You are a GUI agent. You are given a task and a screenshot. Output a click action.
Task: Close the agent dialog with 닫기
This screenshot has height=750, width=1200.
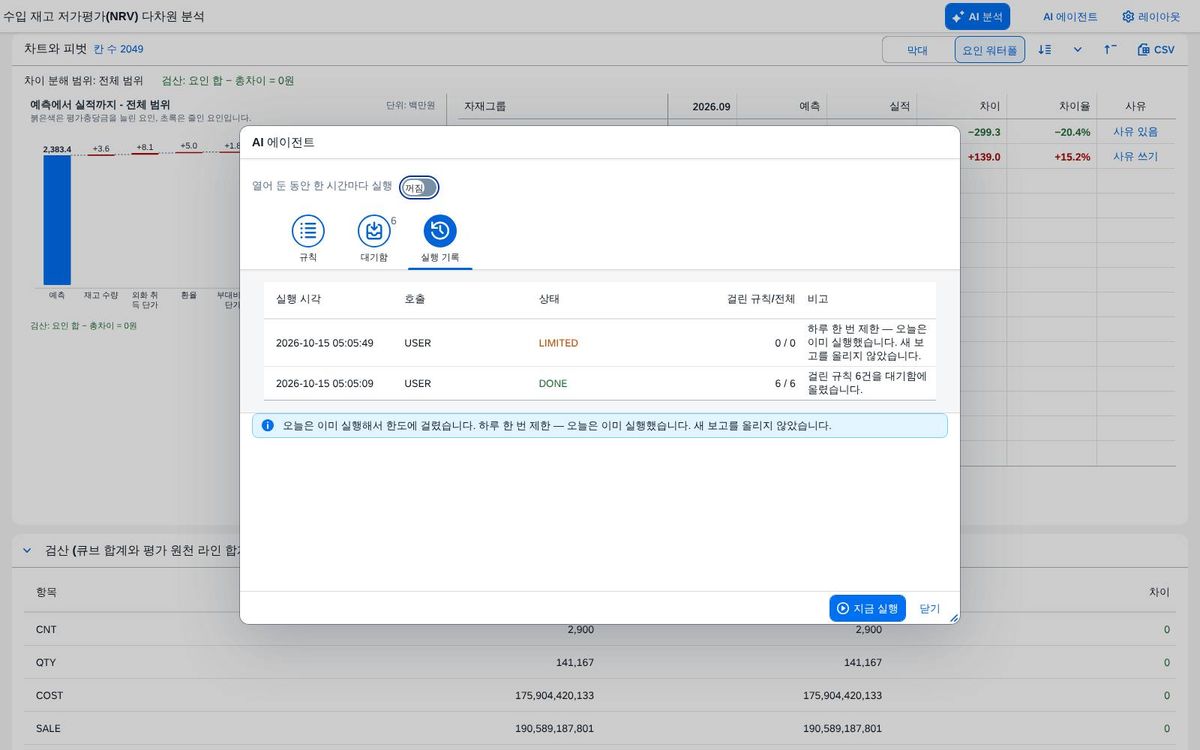pos(930,608)
